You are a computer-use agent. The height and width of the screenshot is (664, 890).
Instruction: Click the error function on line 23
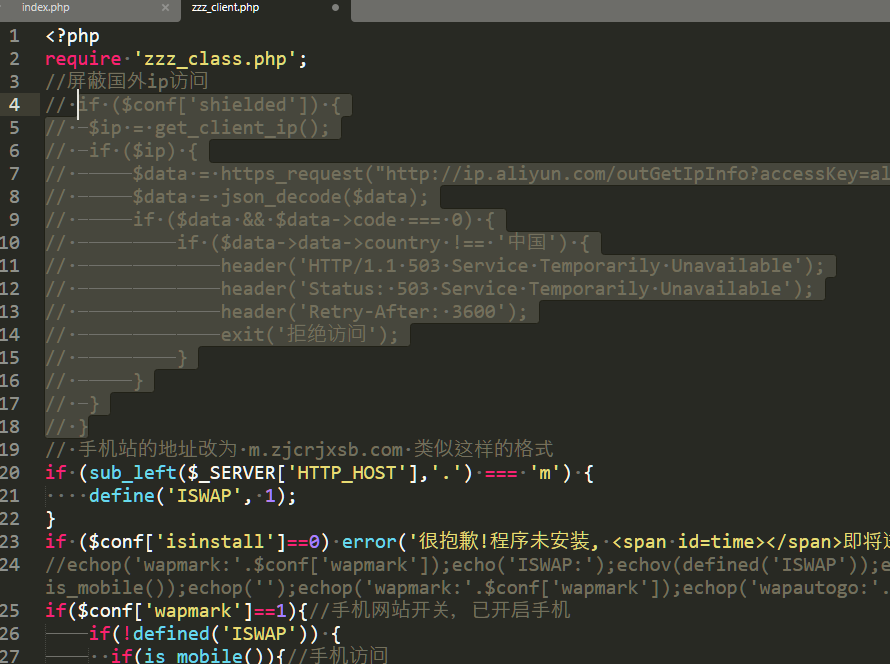click(369, 541)
